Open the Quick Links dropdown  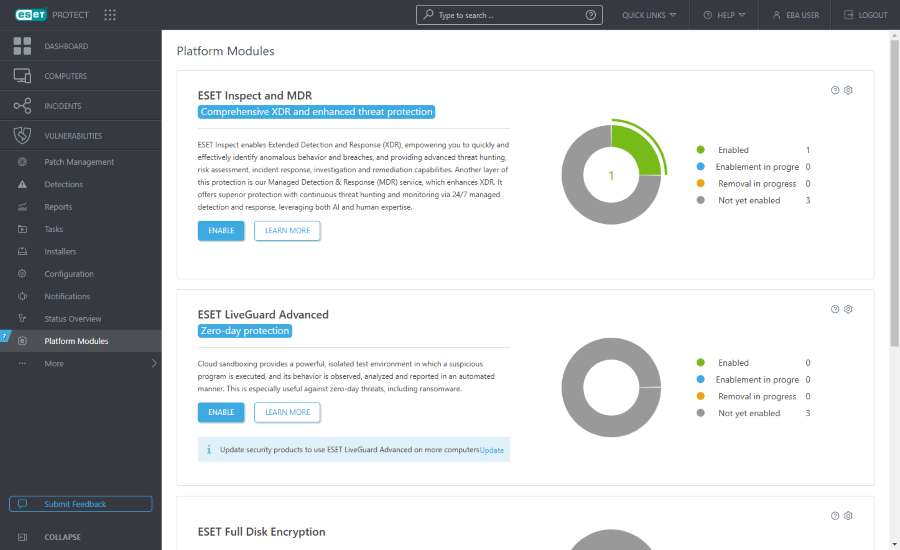click(649, 15)
